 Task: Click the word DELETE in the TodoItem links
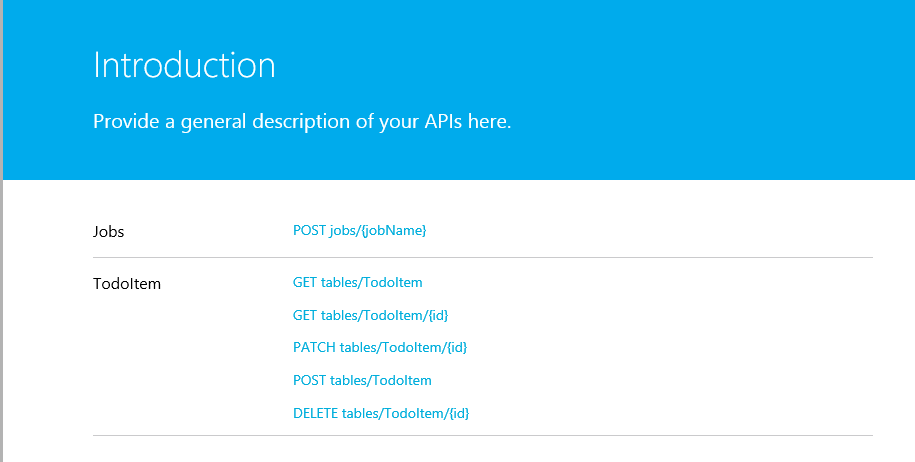pos(315,413)
